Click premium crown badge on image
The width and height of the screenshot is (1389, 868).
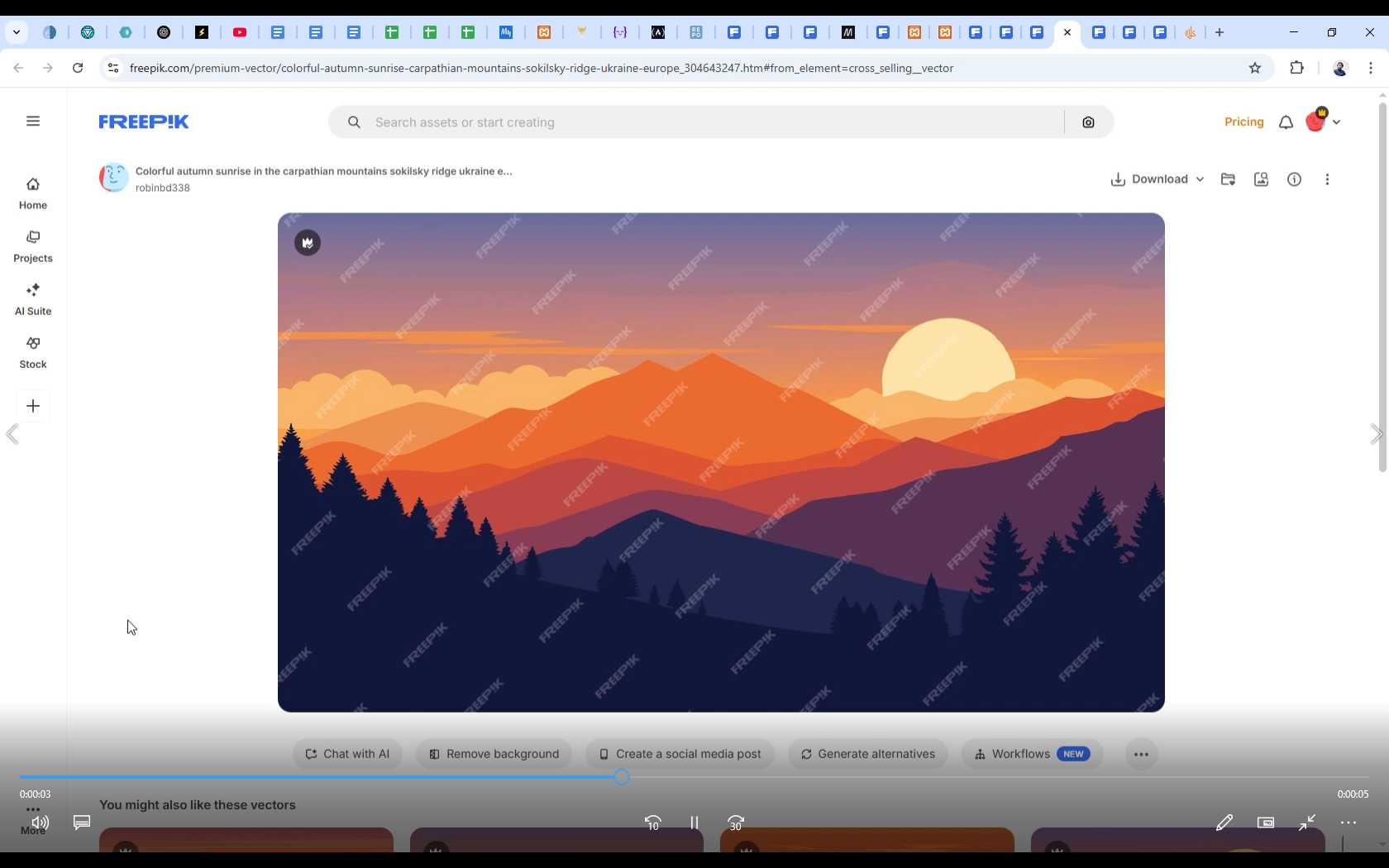point(308,243)
